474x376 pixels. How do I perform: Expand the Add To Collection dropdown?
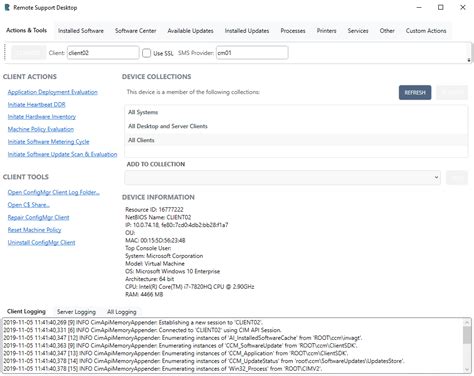pos(282,177)
